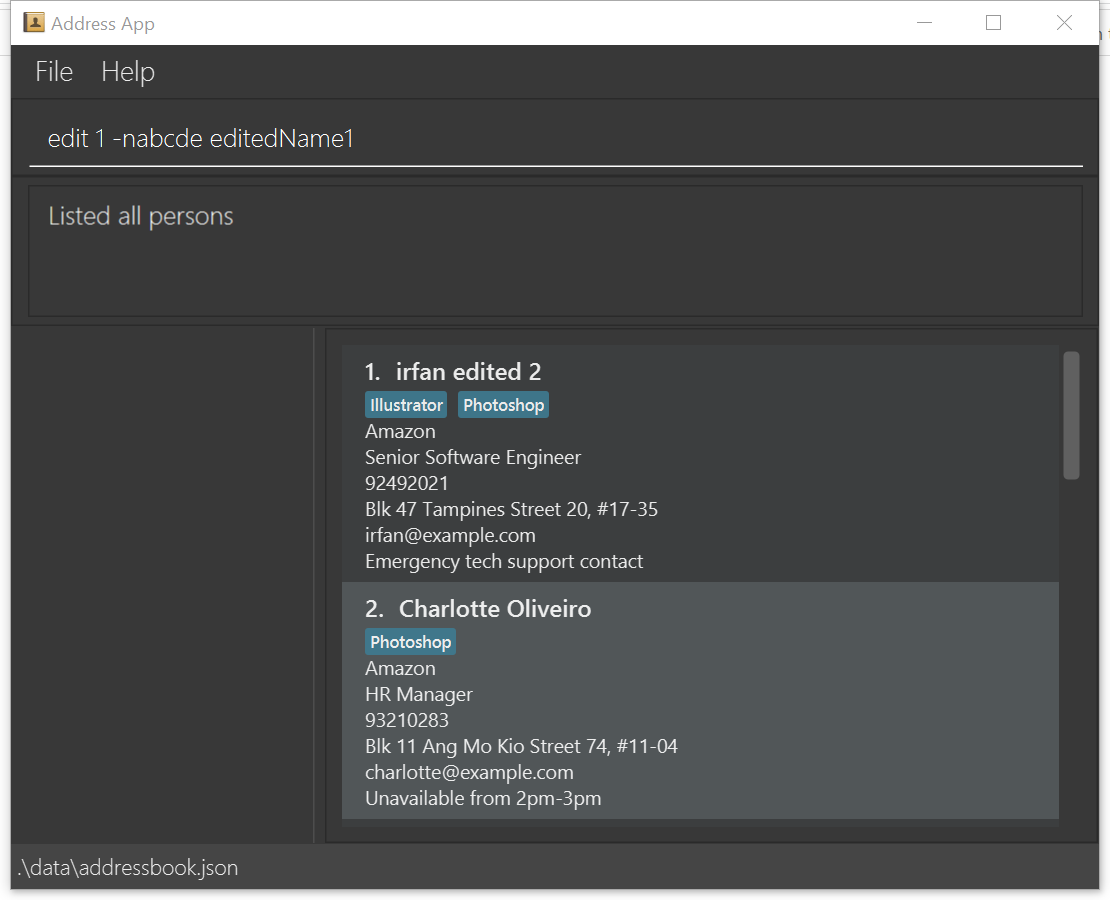Click 'Emergency tech support contact' remark
This screenshot has width=1110, height=900.
tap(504, 562)
